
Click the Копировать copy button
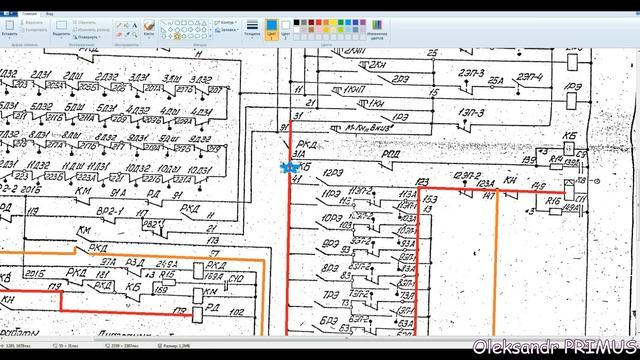34,30
